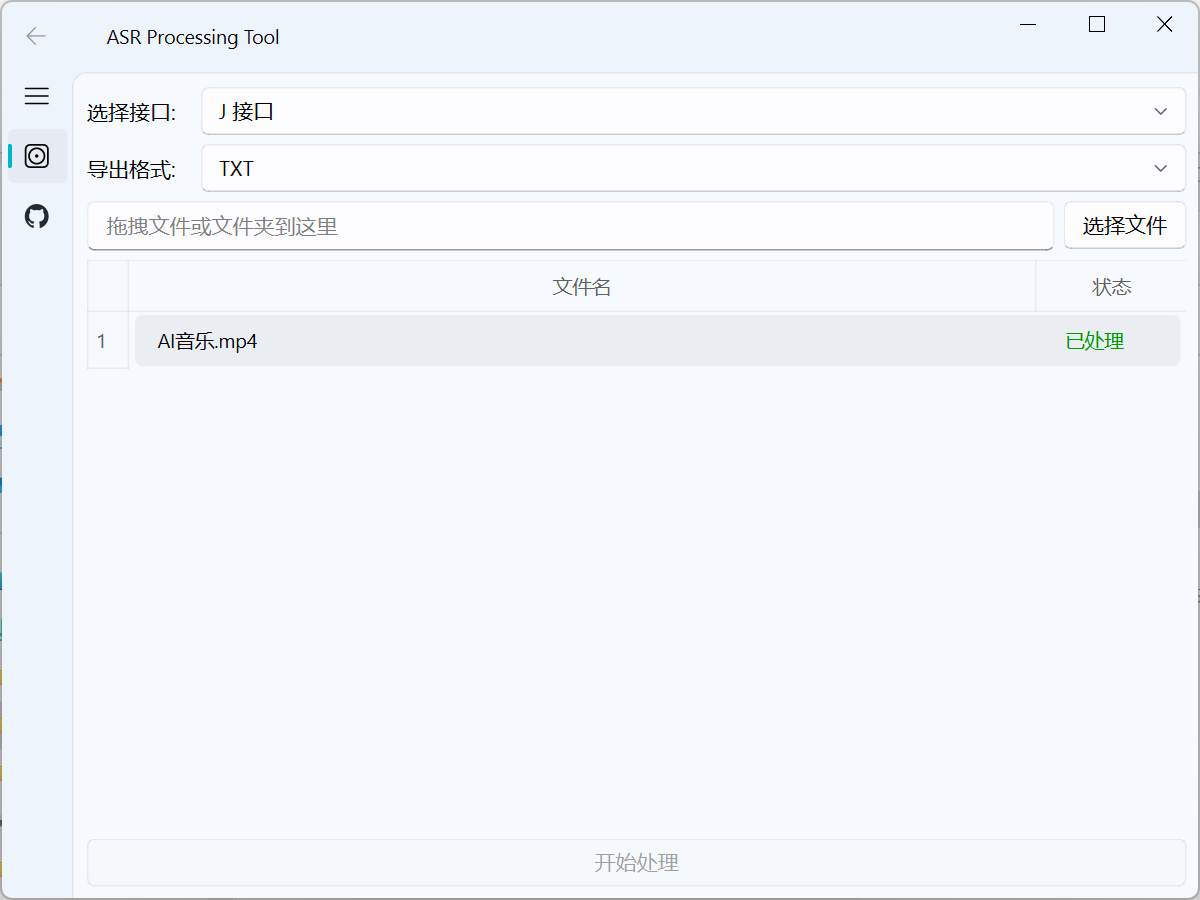
Task: Click 选择文件 to browse for files
Action: click(1125, 225)
